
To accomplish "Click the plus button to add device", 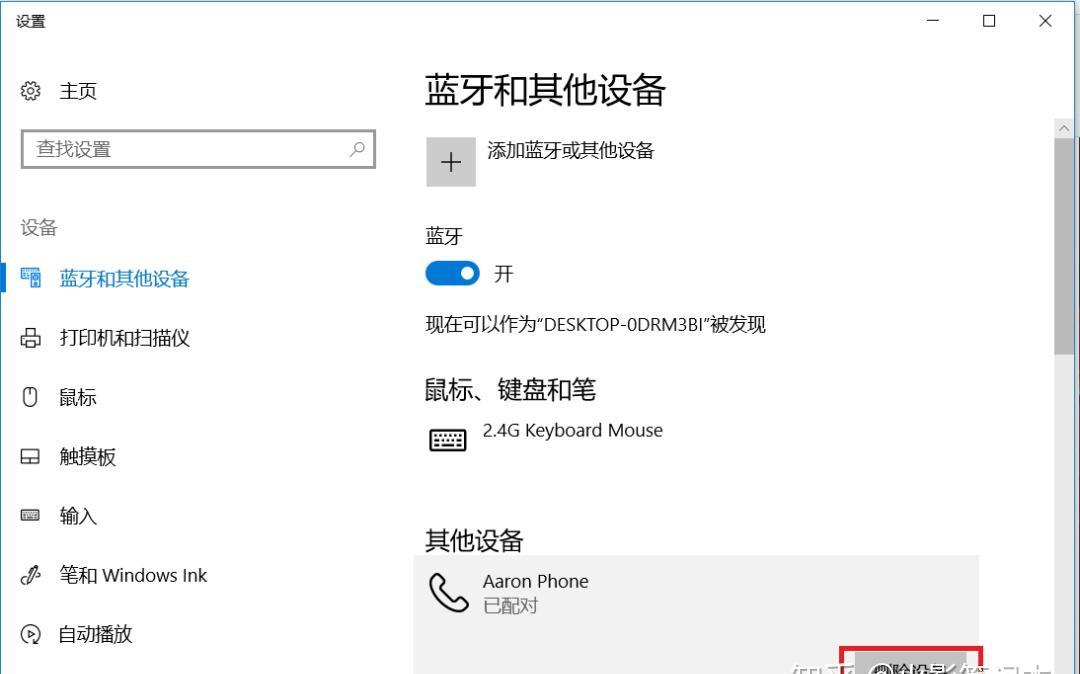I will tap(451, 162).
